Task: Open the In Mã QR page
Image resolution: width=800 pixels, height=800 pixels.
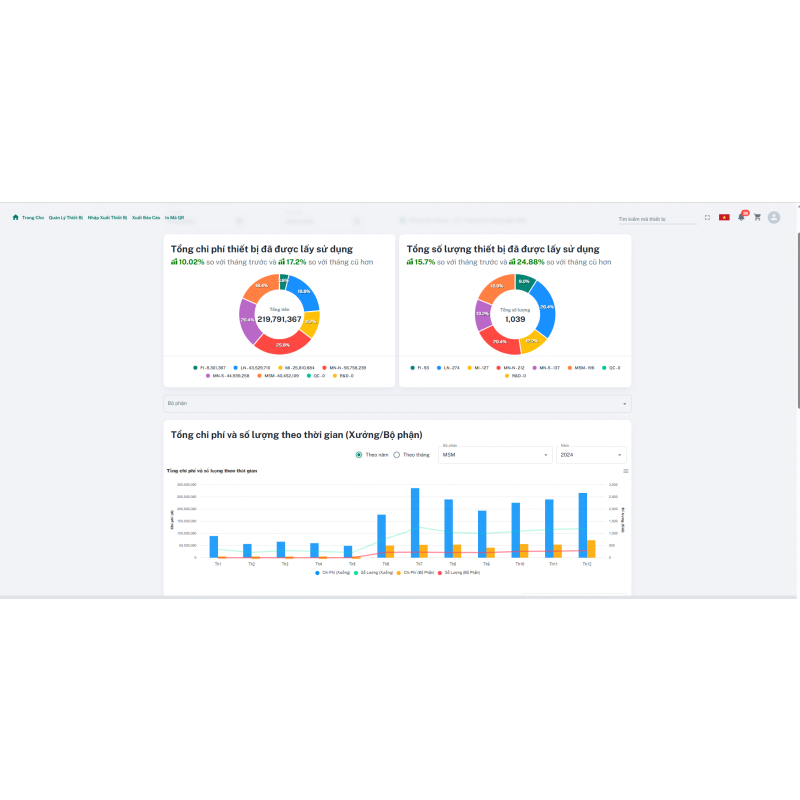Action: click(174, 218)
